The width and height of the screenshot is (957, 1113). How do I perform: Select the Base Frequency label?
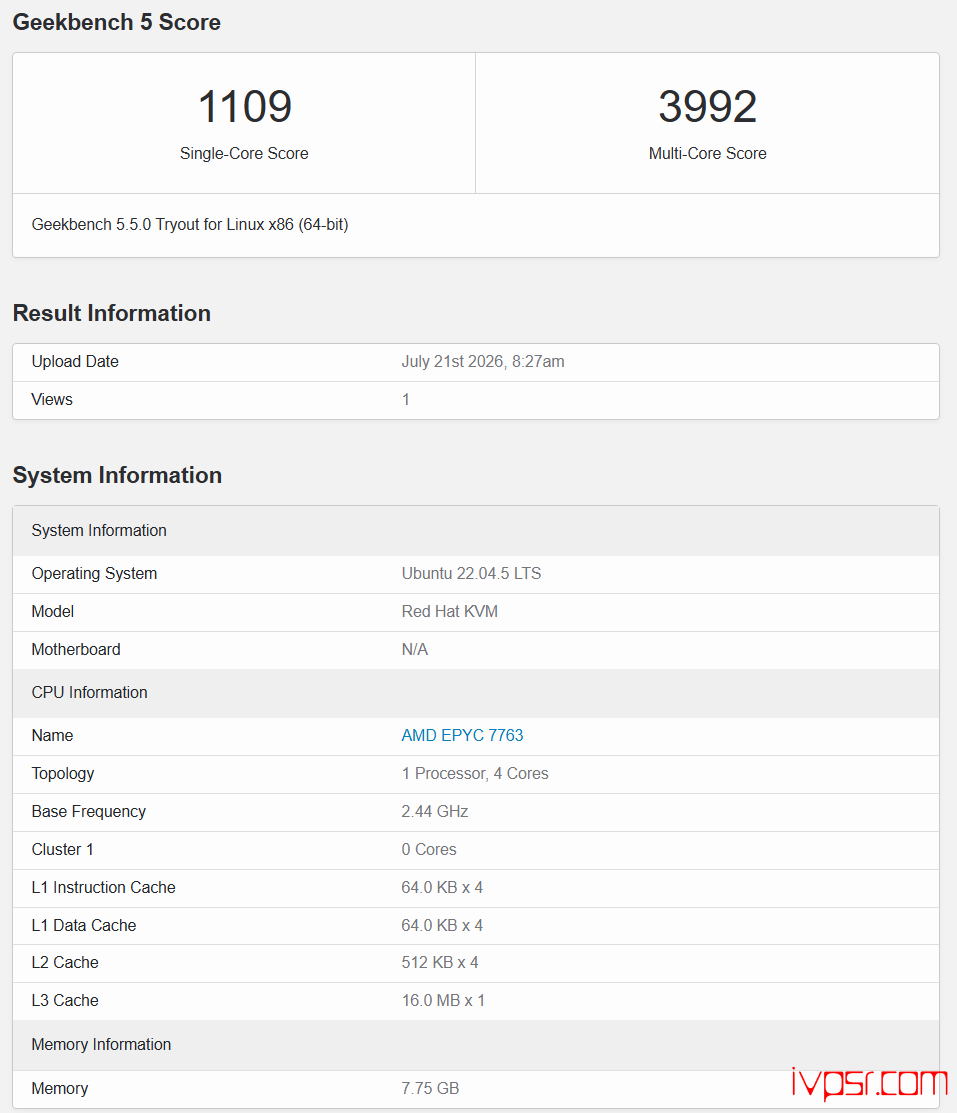(89, 811)
